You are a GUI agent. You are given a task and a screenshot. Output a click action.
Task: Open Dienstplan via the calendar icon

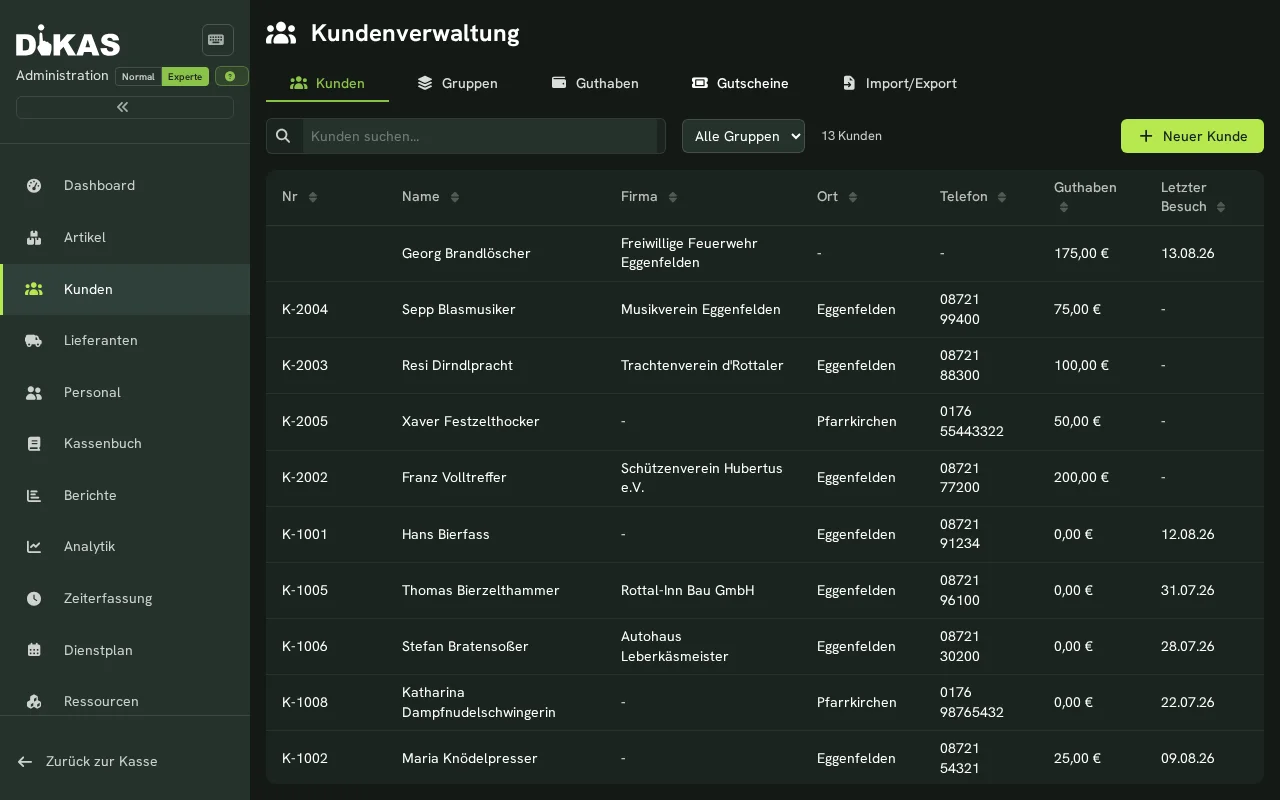coord(34,650)
